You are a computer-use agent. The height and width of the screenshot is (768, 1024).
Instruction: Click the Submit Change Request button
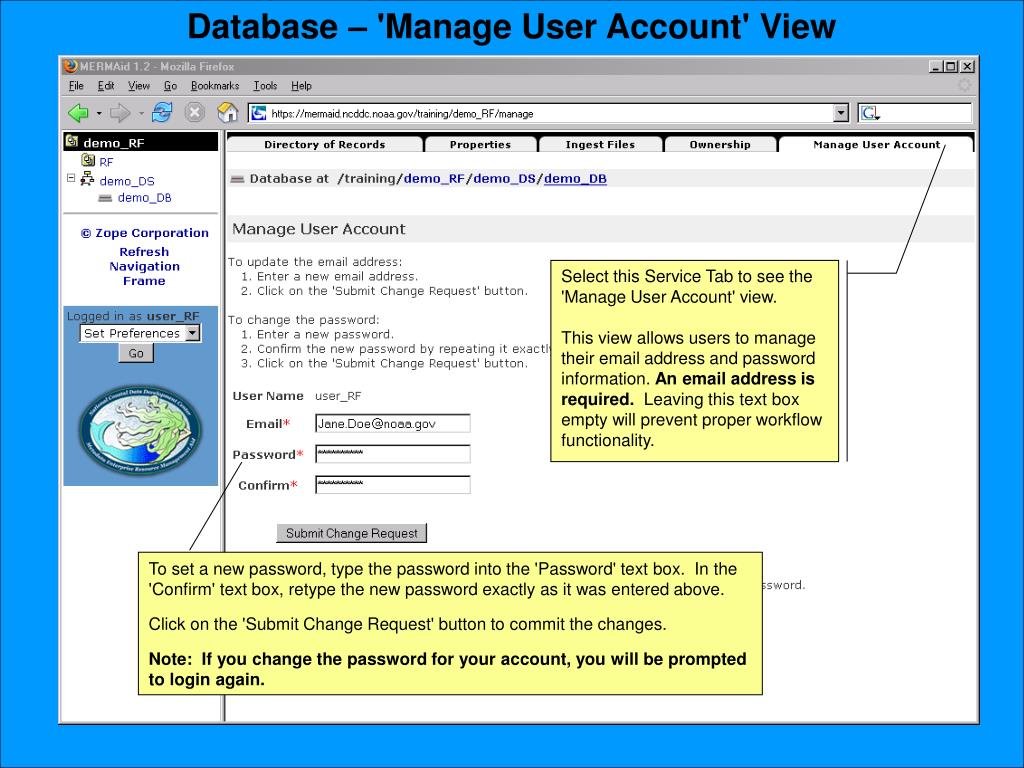click(351, 533)
